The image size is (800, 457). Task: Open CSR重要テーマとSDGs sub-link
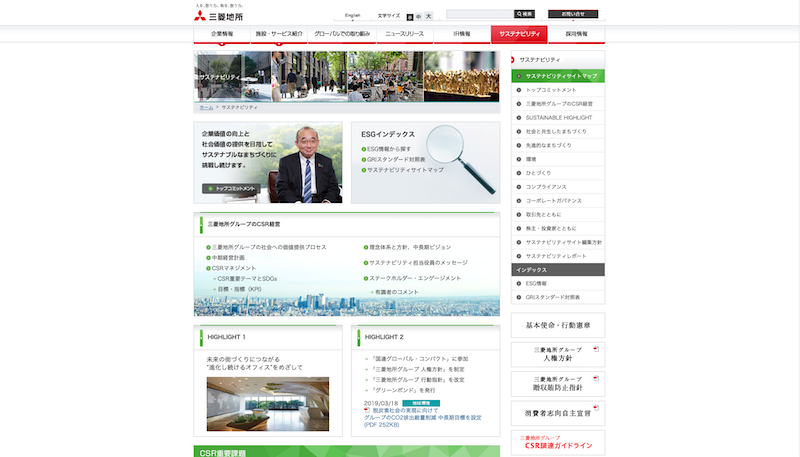pyautogui.click(x=245, y=279)
